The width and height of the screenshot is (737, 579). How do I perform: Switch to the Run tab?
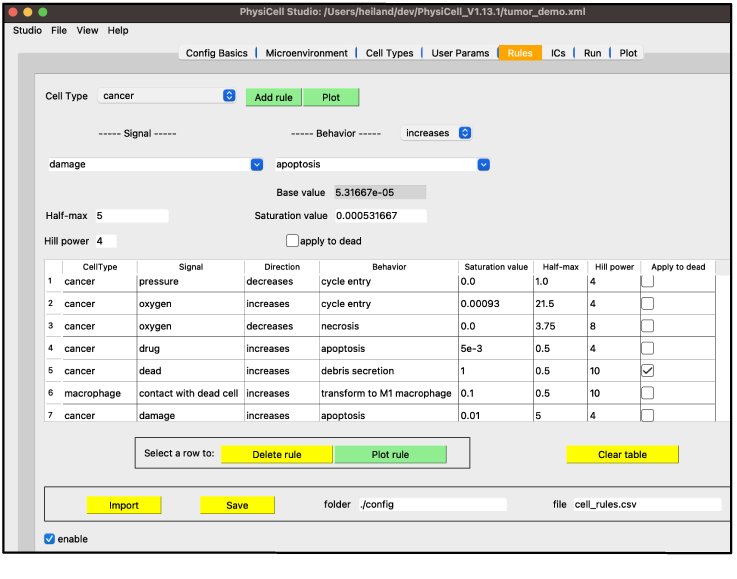pyautogui.click(x=592, y=53)
